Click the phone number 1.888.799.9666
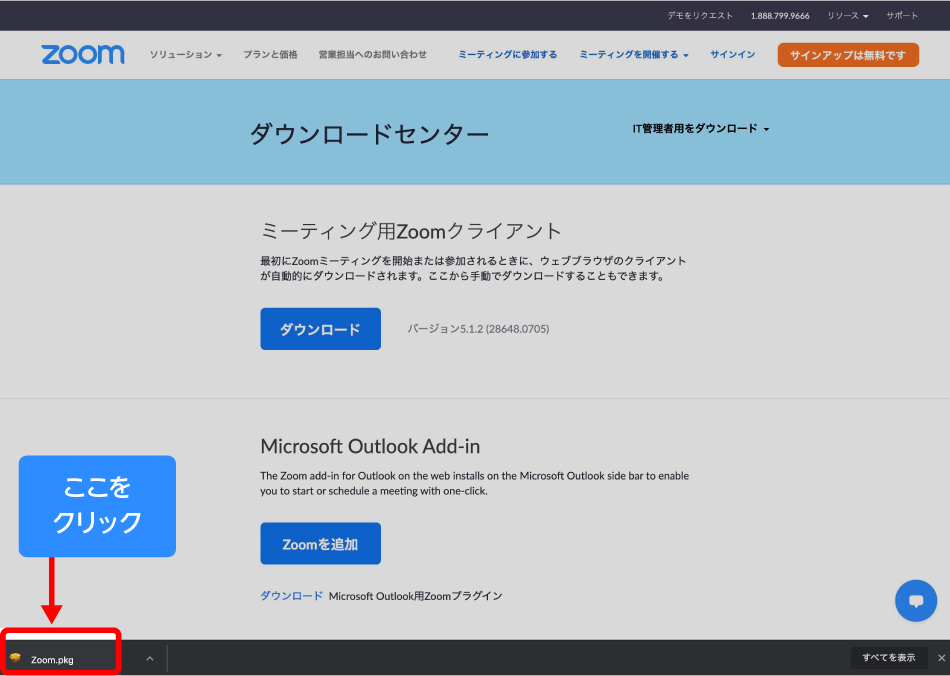This screenshot has height=676, width=950. click(x=780, y=16)
